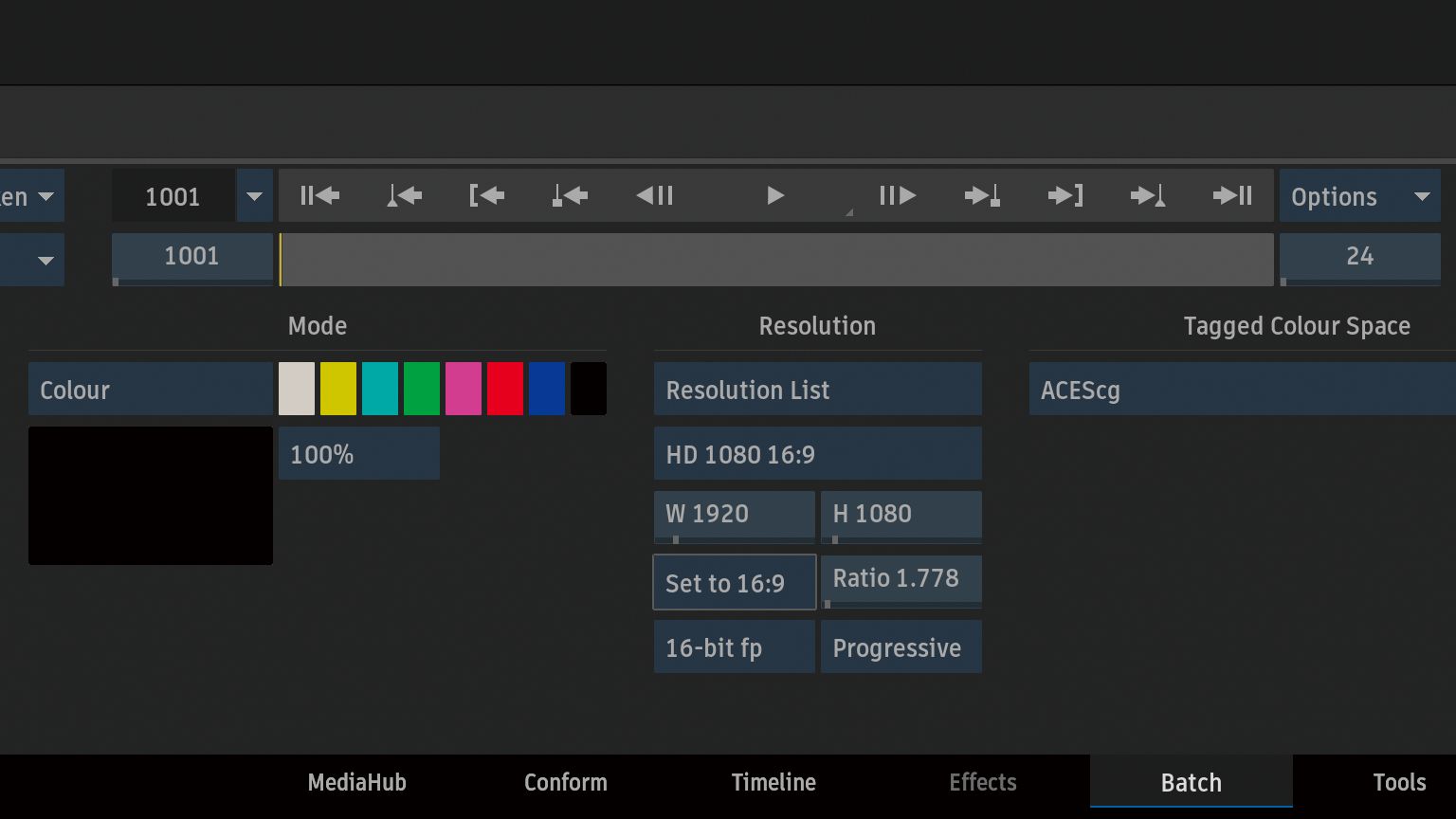
Task: Step back one frame
Action: [654, 195]
